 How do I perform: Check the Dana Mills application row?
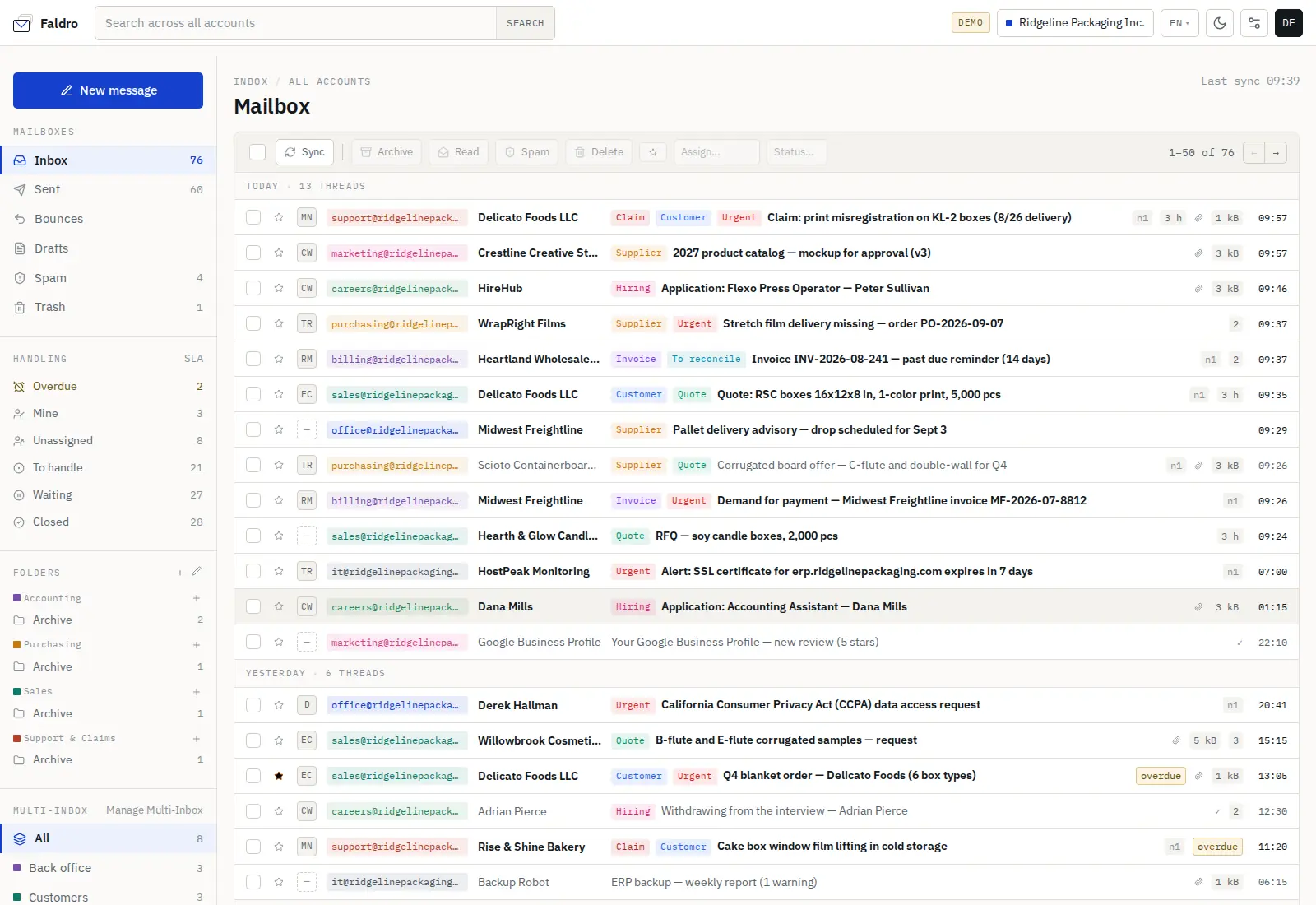click(x=253, y=606)
